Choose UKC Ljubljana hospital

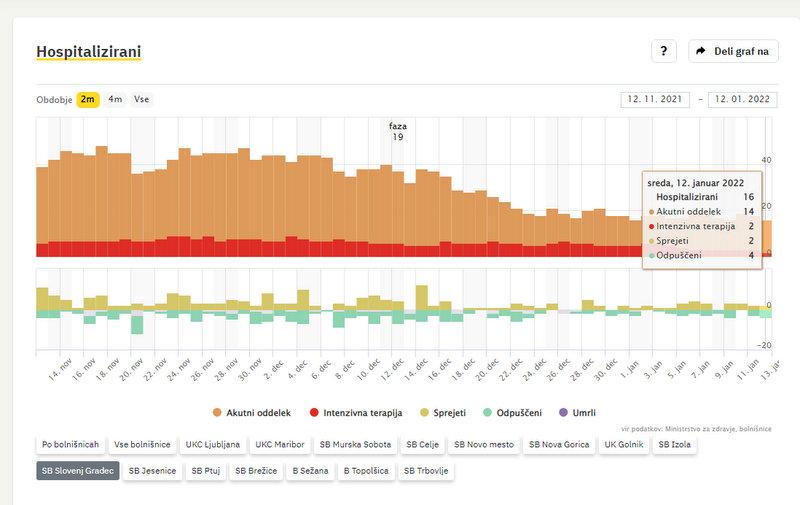tap(213, 443)
